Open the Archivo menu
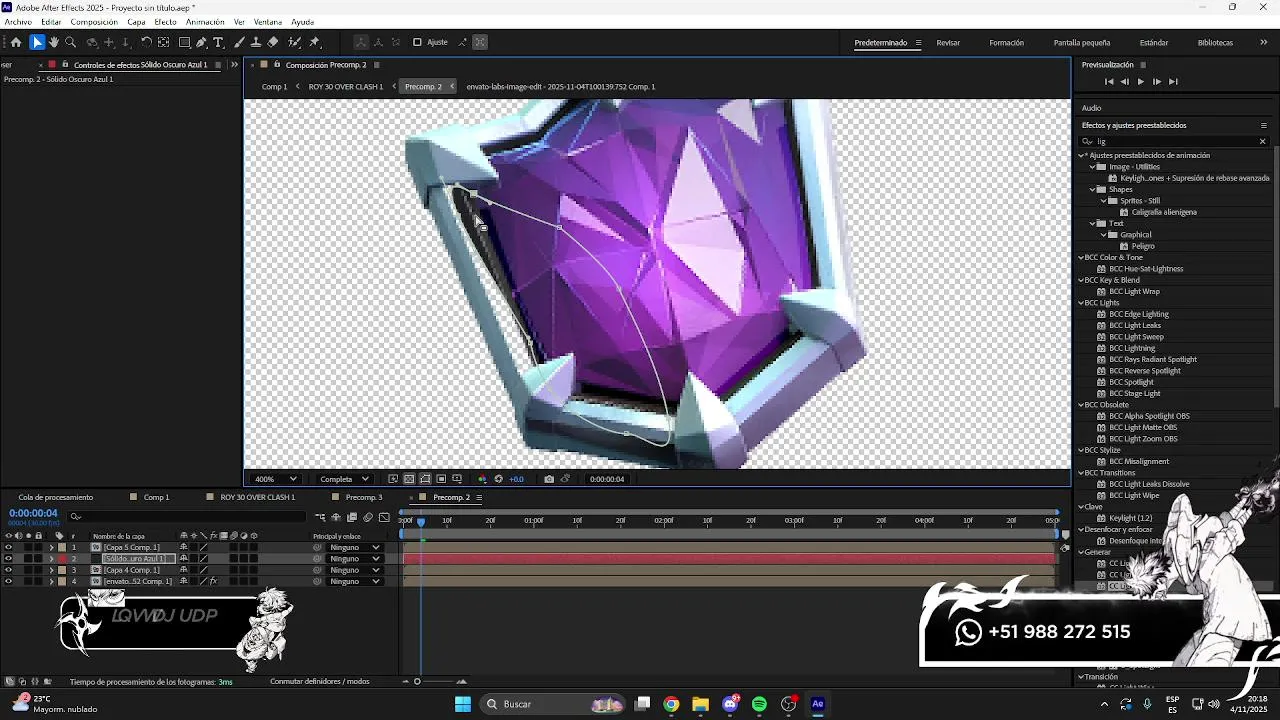 (17, 22)
